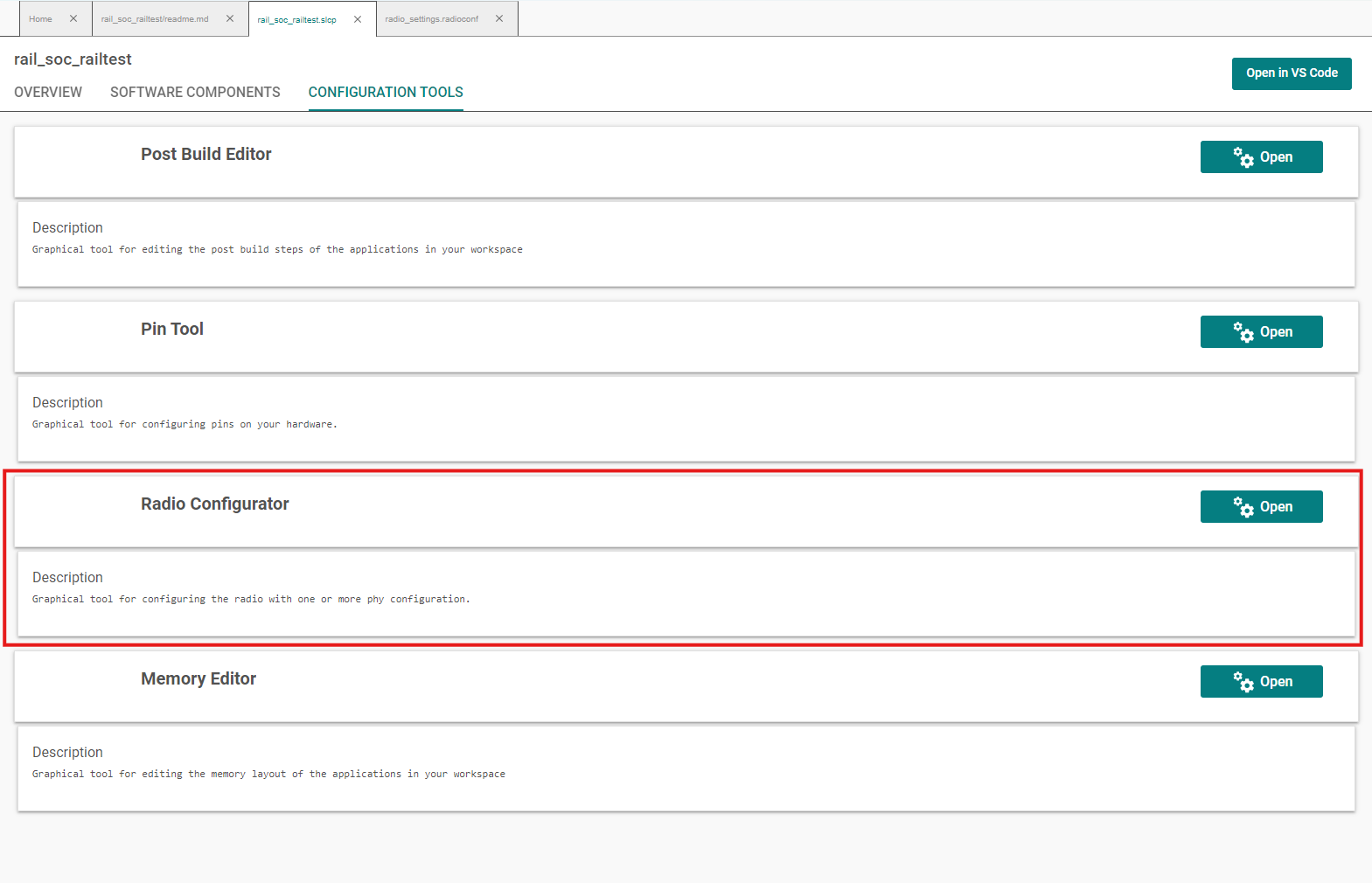The width and height of the screenshot is (1372, 883).
Task: Switch to the Home tab
Action: point(40,19)
